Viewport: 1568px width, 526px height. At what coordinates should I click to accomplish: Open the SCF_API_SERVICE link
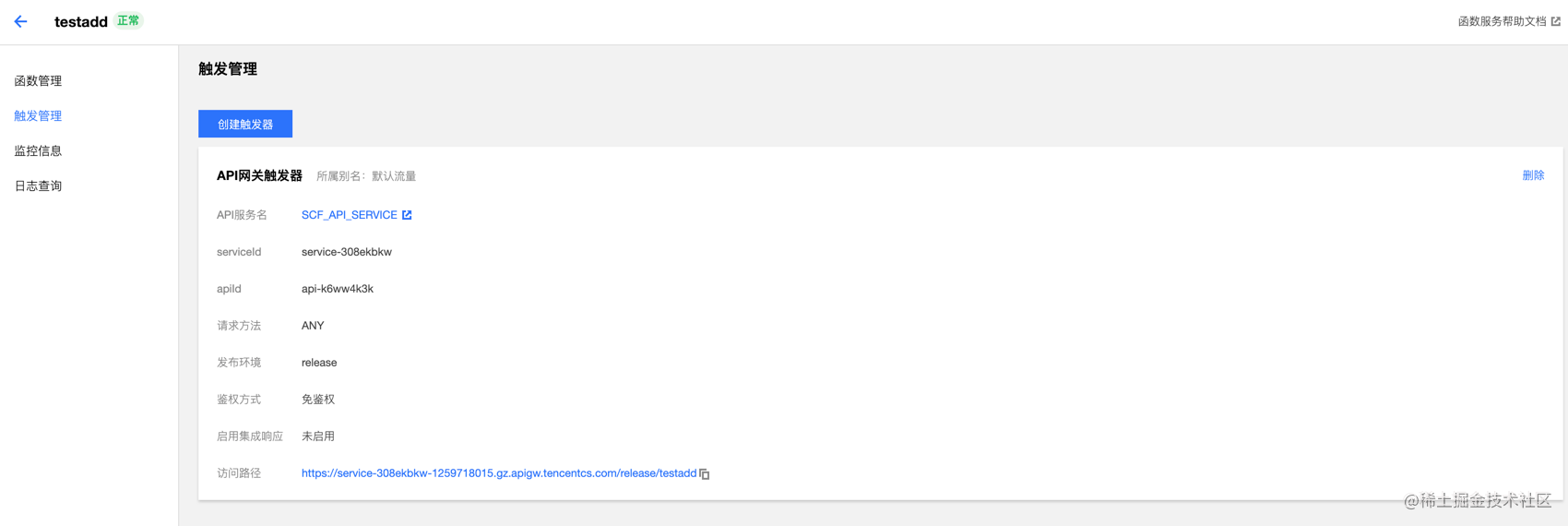[x=350, y=215]
